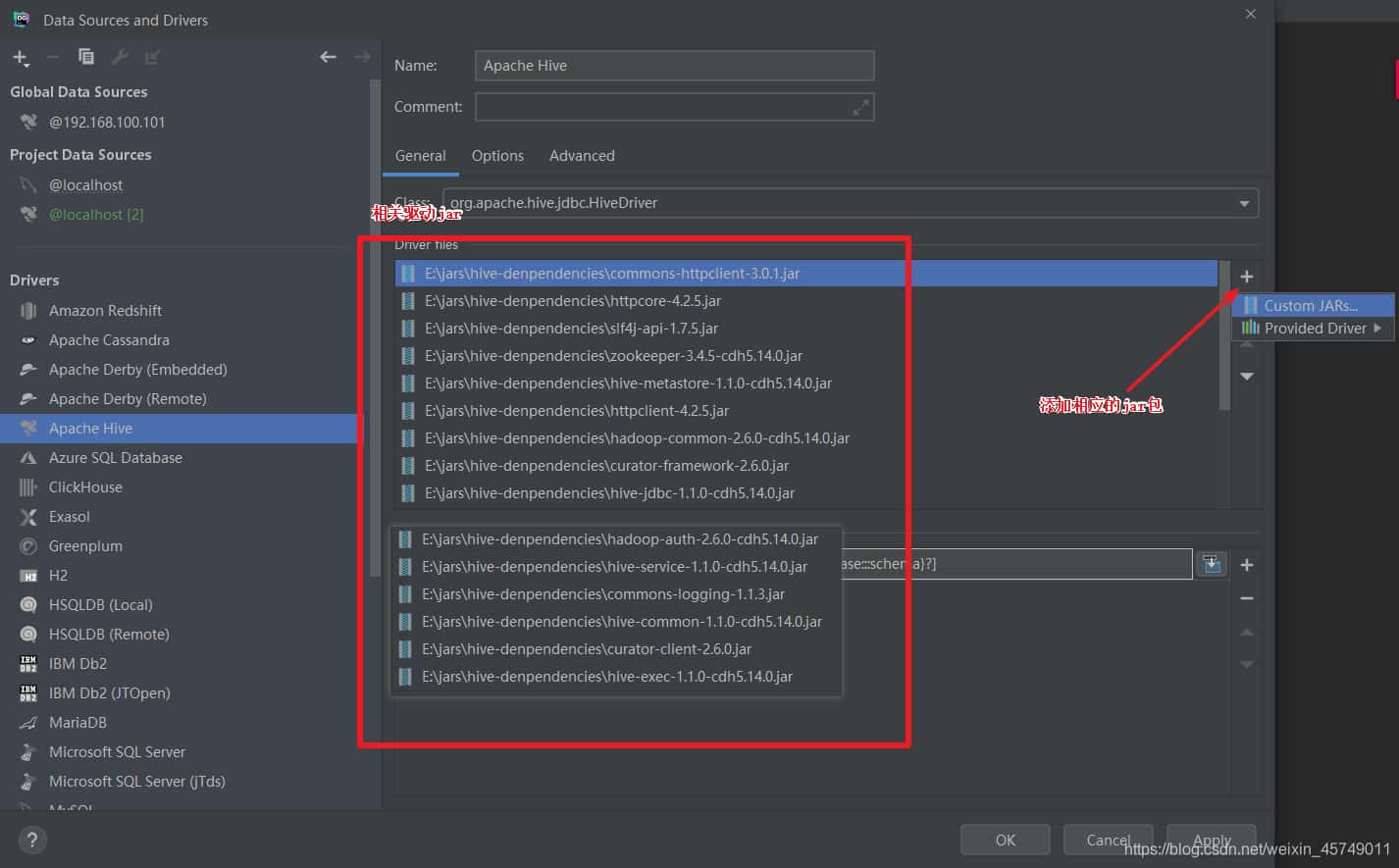This screenshot has width=1399, height=868.
Task: Select the hive-jdbc-1.1.0-cdh5.14.0.jar file entry
Action: point(608,493)
